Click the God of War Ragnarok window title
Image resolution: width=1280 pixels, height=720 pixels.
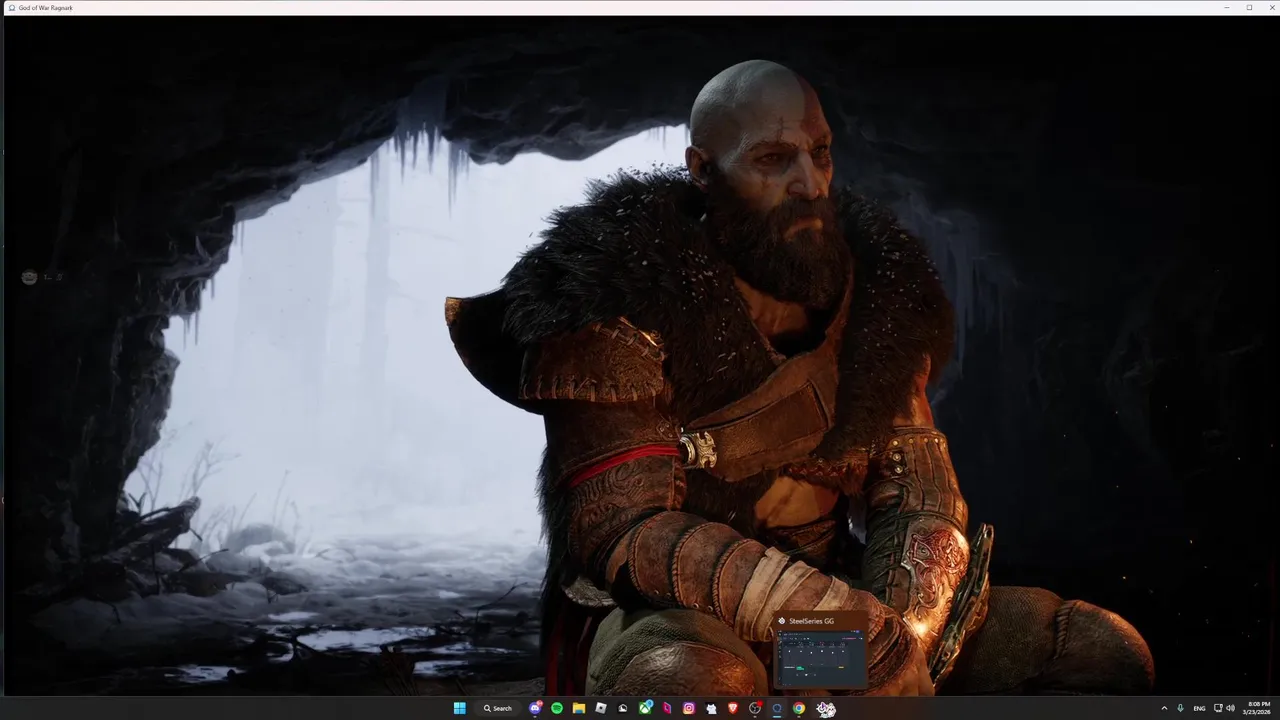[46, 7]
